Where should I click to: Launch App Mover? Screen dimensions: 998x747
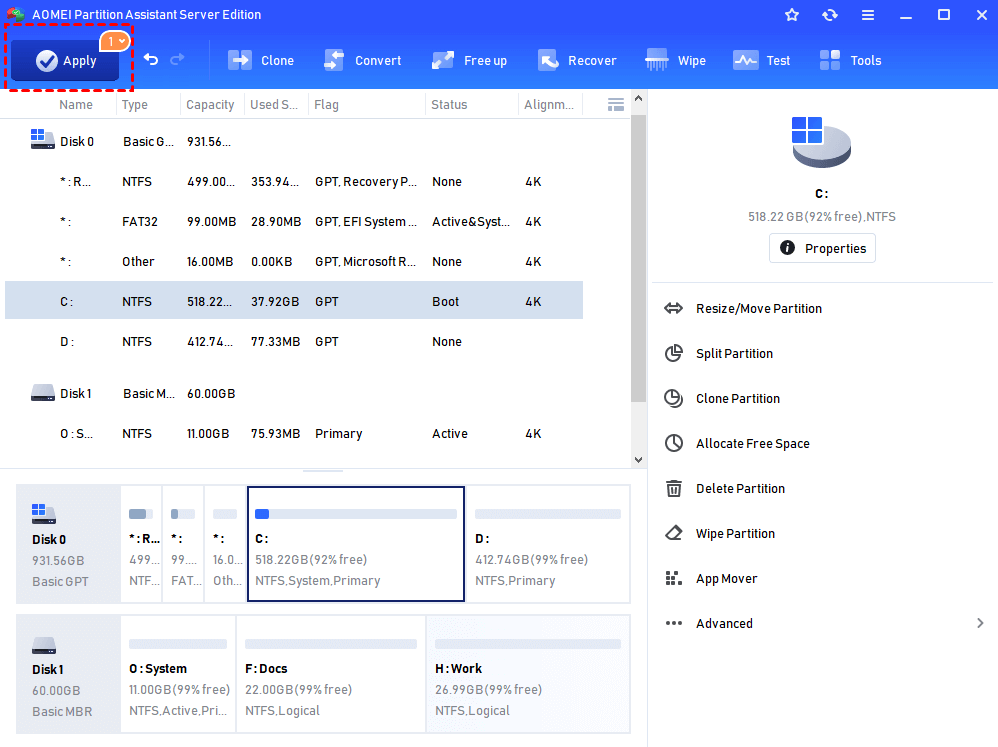[x=726, y=578]
